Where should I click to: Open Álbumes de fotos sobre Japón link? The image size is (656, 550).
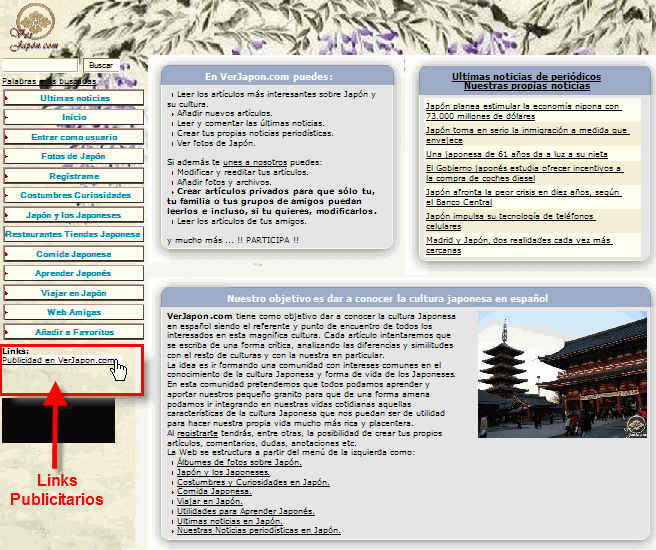239,462
